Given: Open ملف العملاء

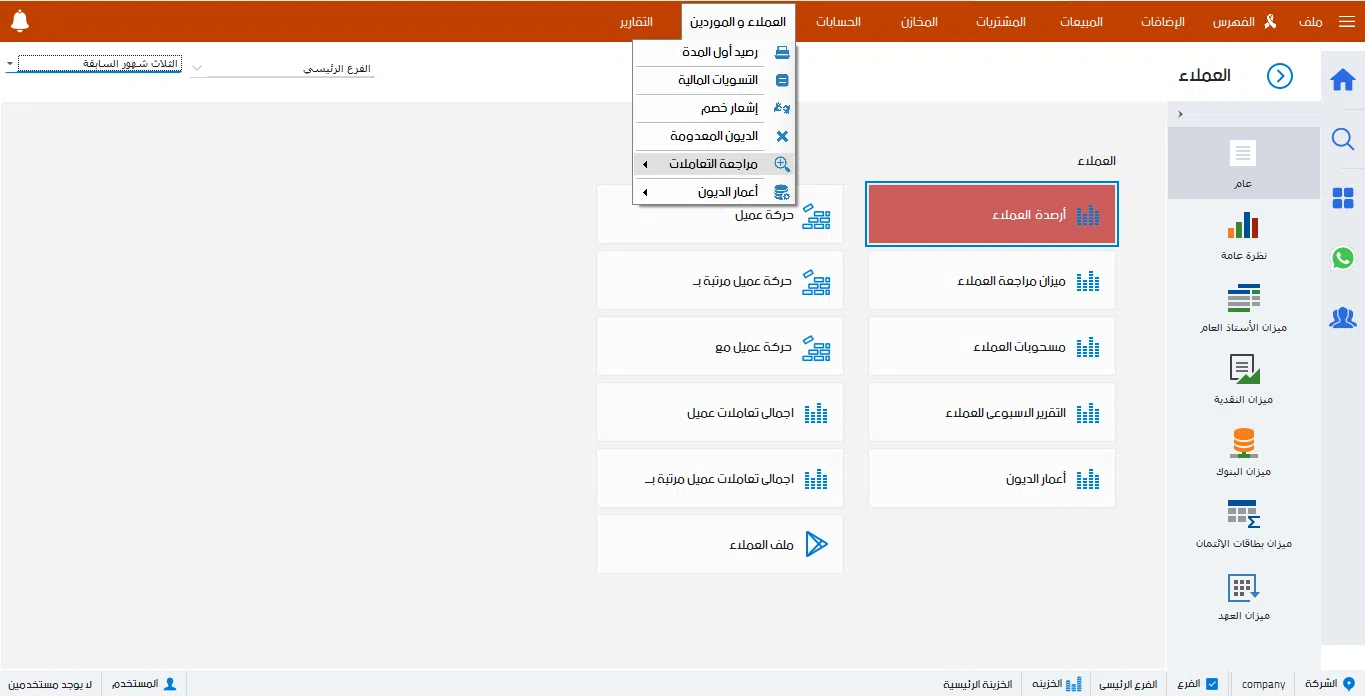Looking at the screenshot, I should pos(719,544).
